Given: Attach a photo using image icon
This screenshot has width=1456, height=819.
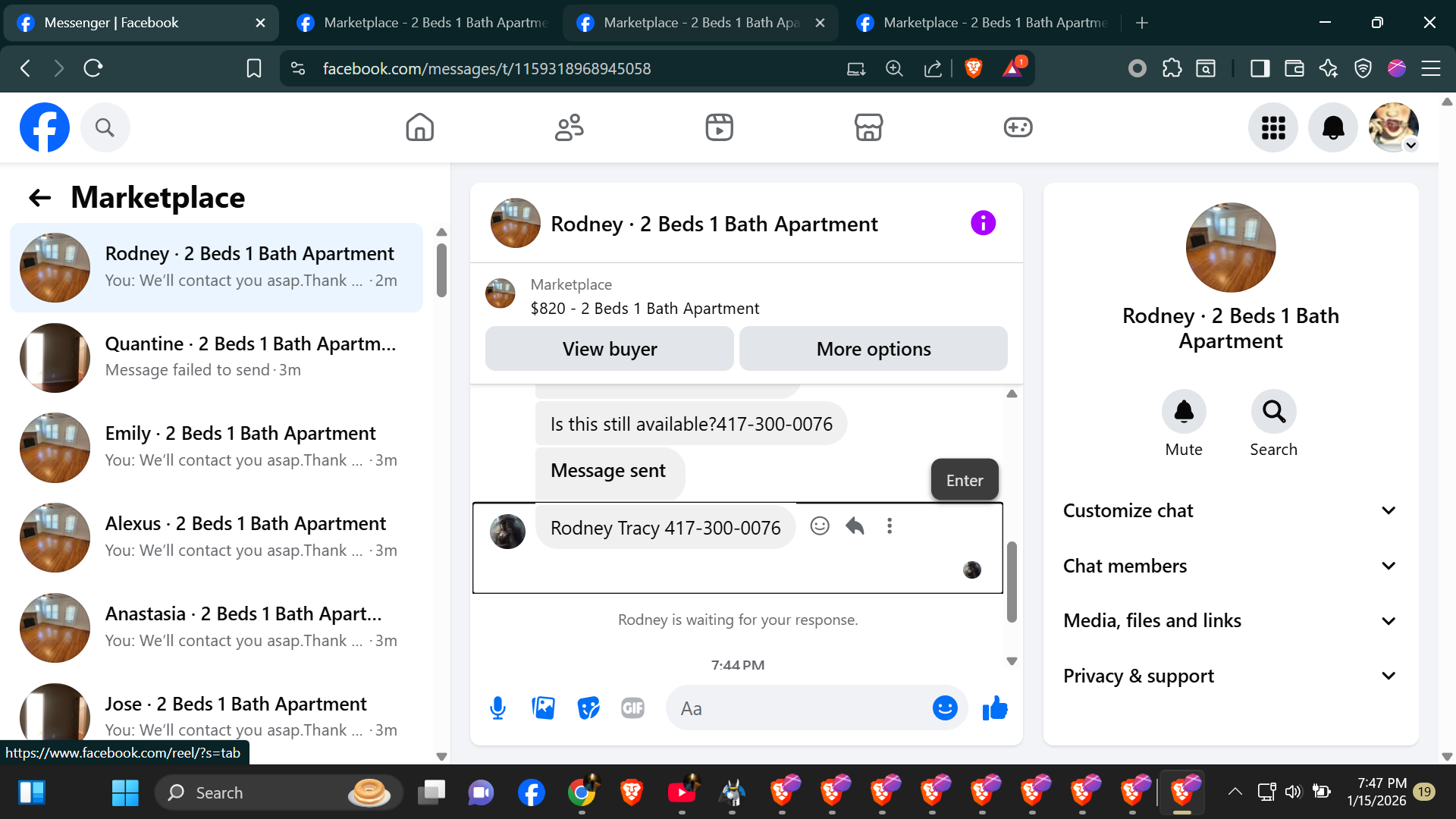Looking at the screenshot, I should click(543, 708).
